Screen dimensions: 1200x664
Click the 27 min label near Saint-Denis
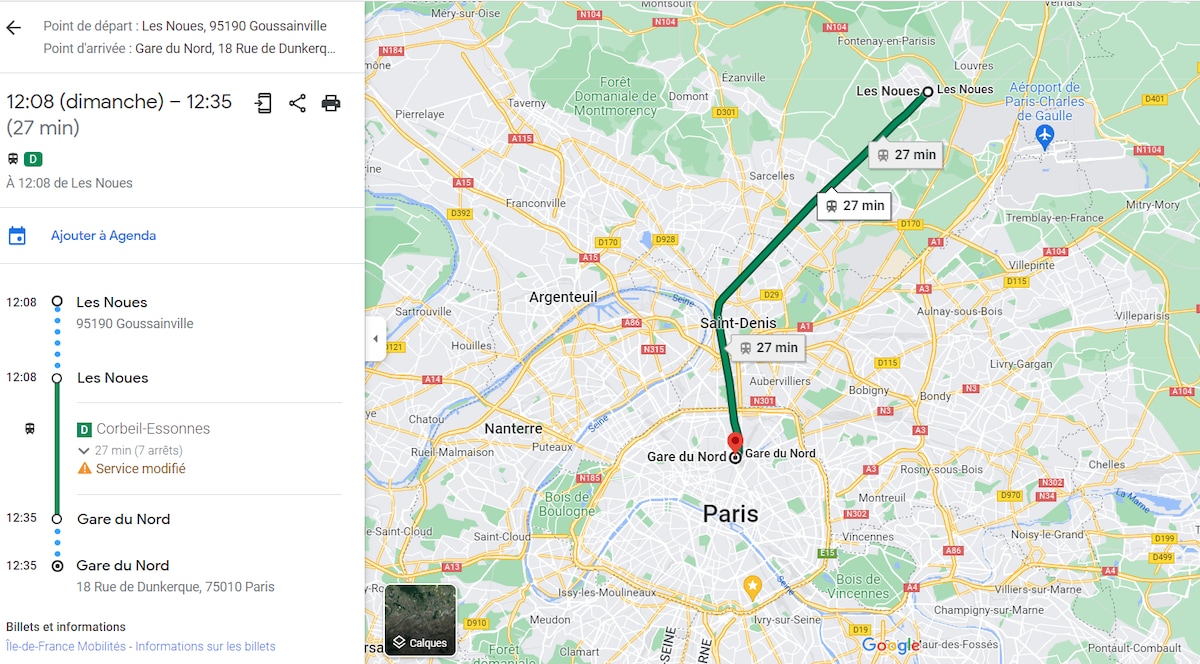click(768, 348)
